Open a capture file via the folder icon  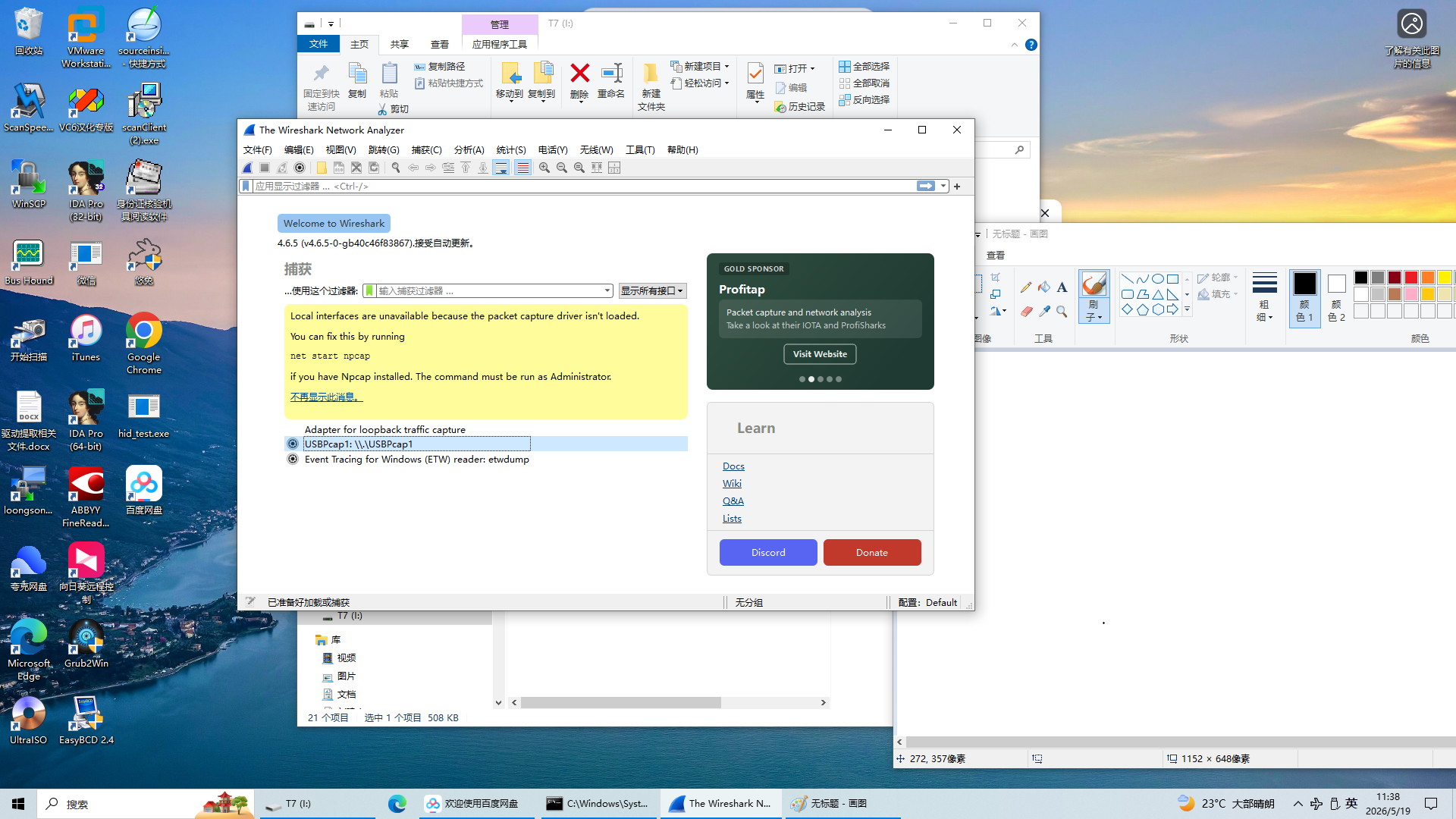[x=322, y=168]
